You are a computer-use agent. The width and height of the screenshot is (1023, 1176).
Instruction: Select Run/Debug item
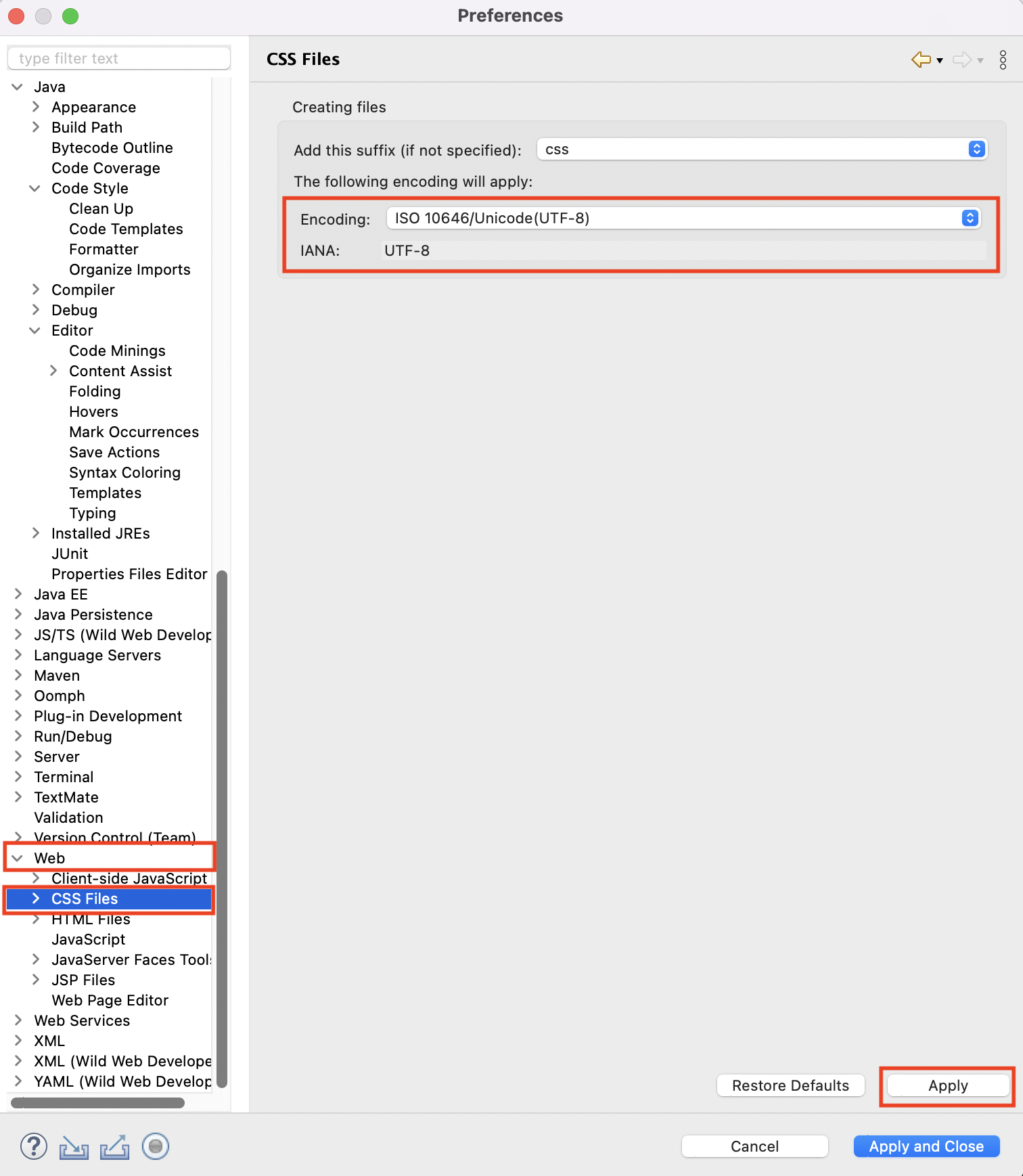[x=72, y=736]
